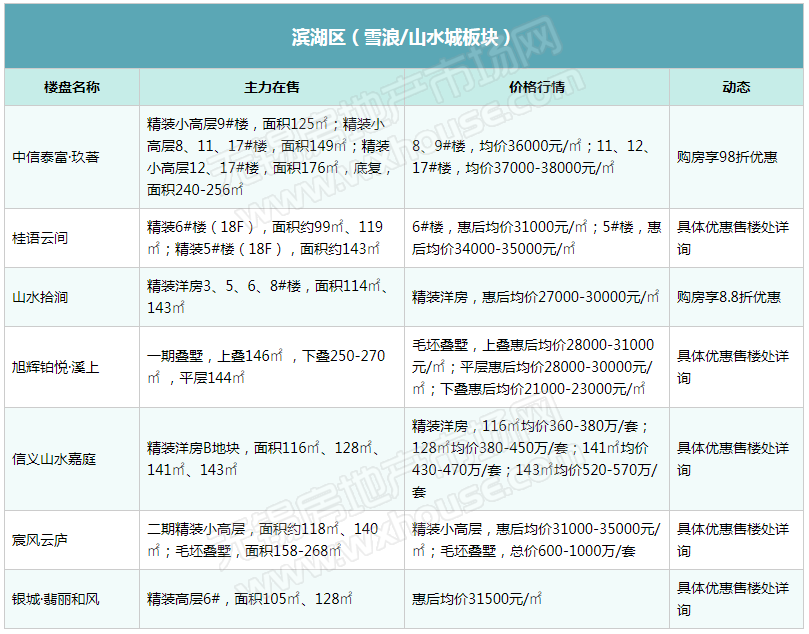Click the 价格行情 column header

536,87
